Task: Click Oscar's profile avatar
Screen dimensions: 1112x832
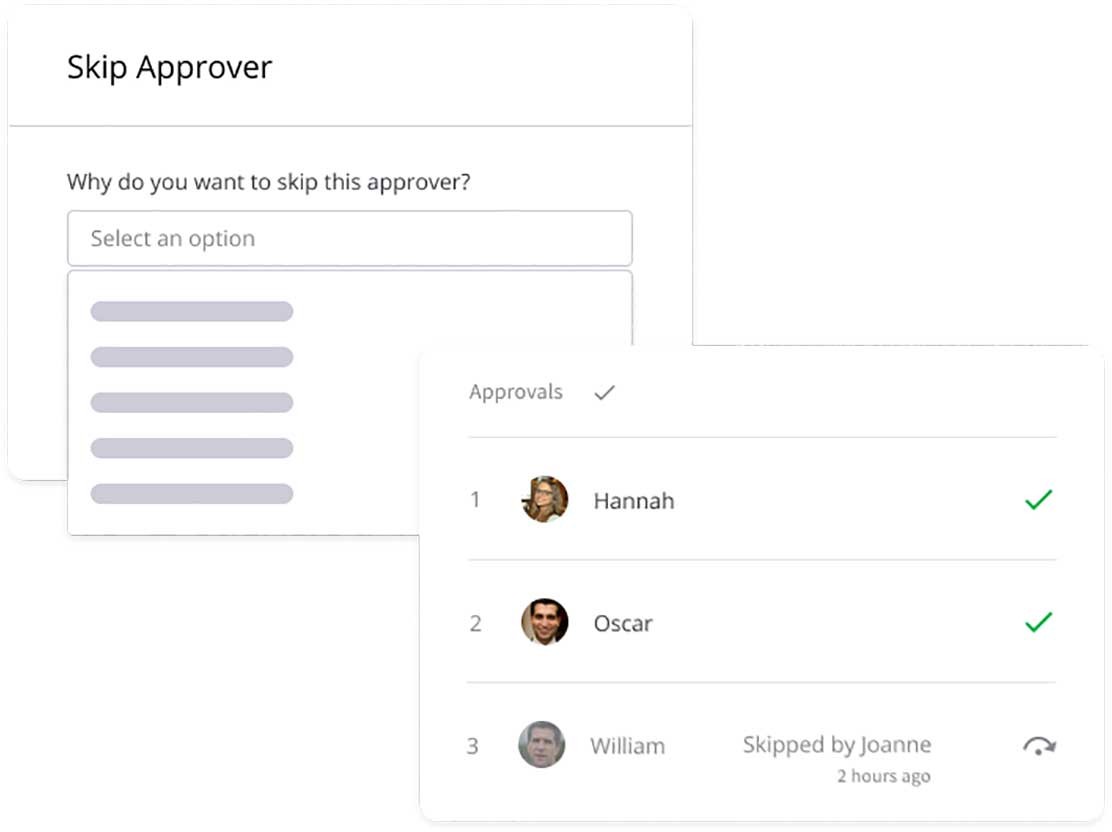Action: point(545,622)
